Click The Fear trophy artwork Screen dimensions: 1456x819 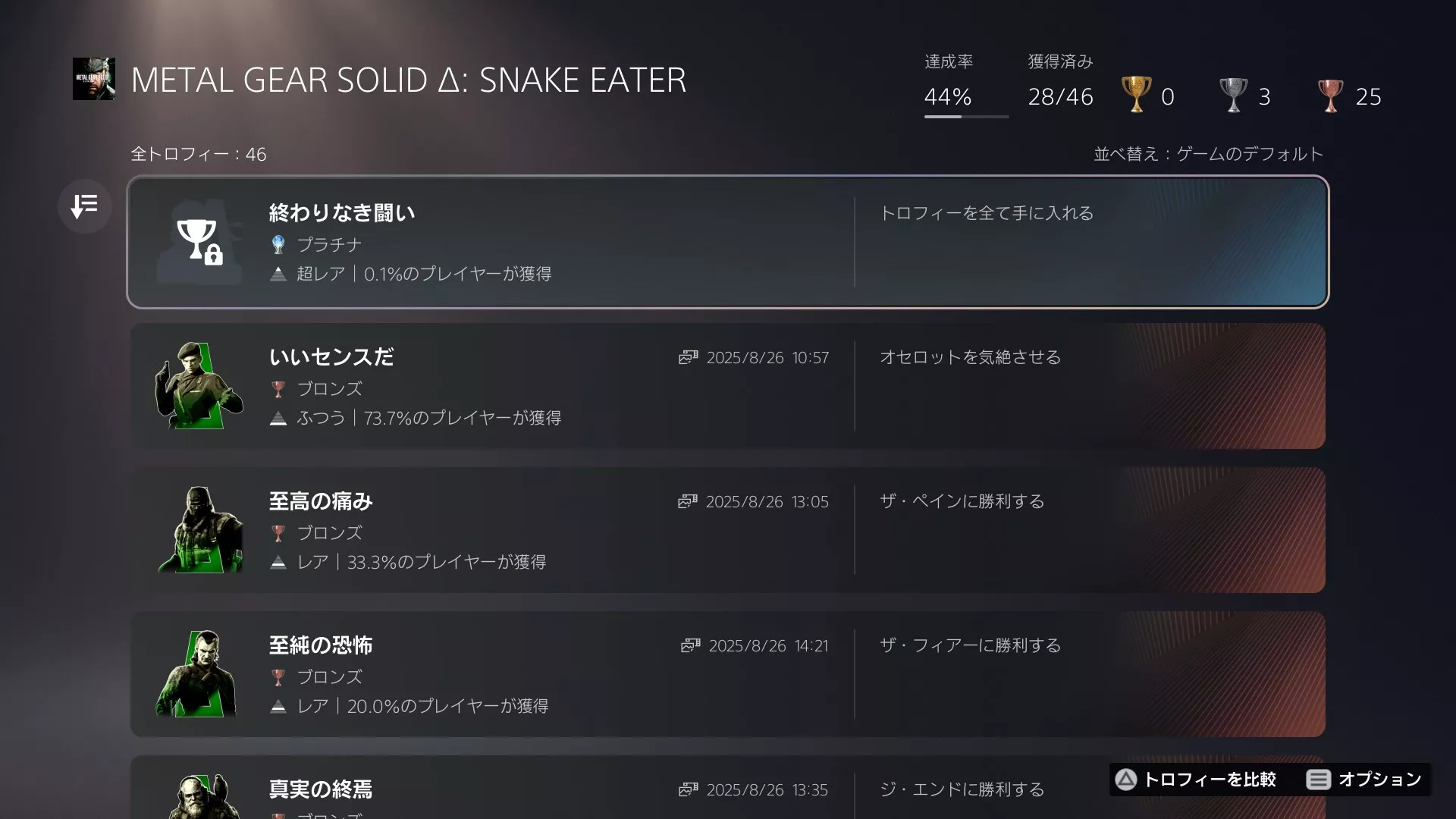[x=199, y=673]
